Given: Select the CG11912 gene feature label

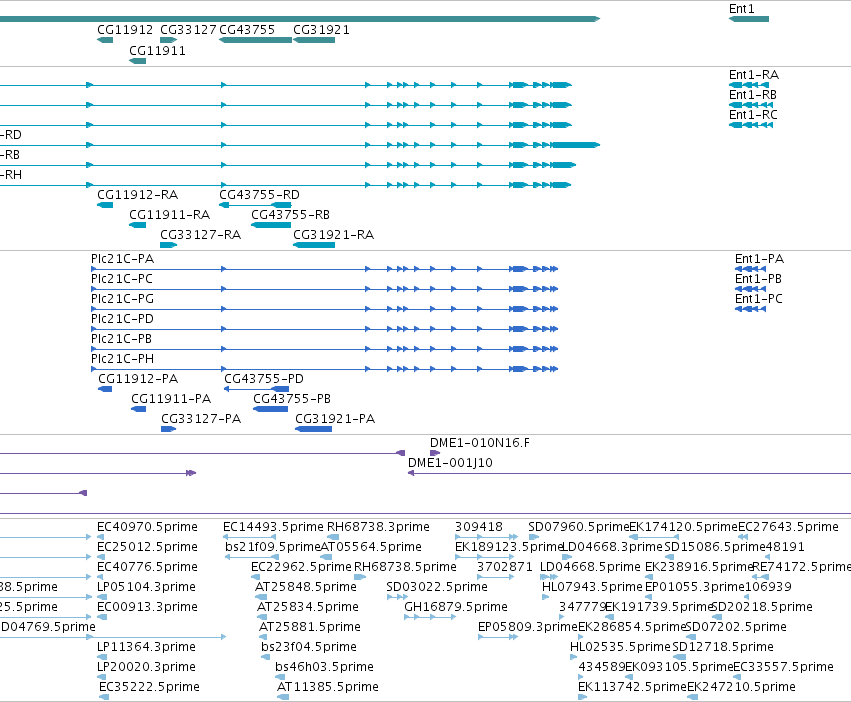Looking at the screenshot, I should pyautogui.click(x=125, y=30).
